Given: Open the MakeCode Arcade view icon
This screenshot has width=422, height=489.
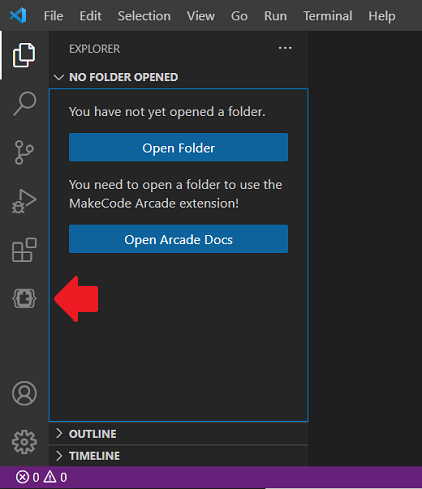Looking at the screenshot, I should click(x=24, y=298).
